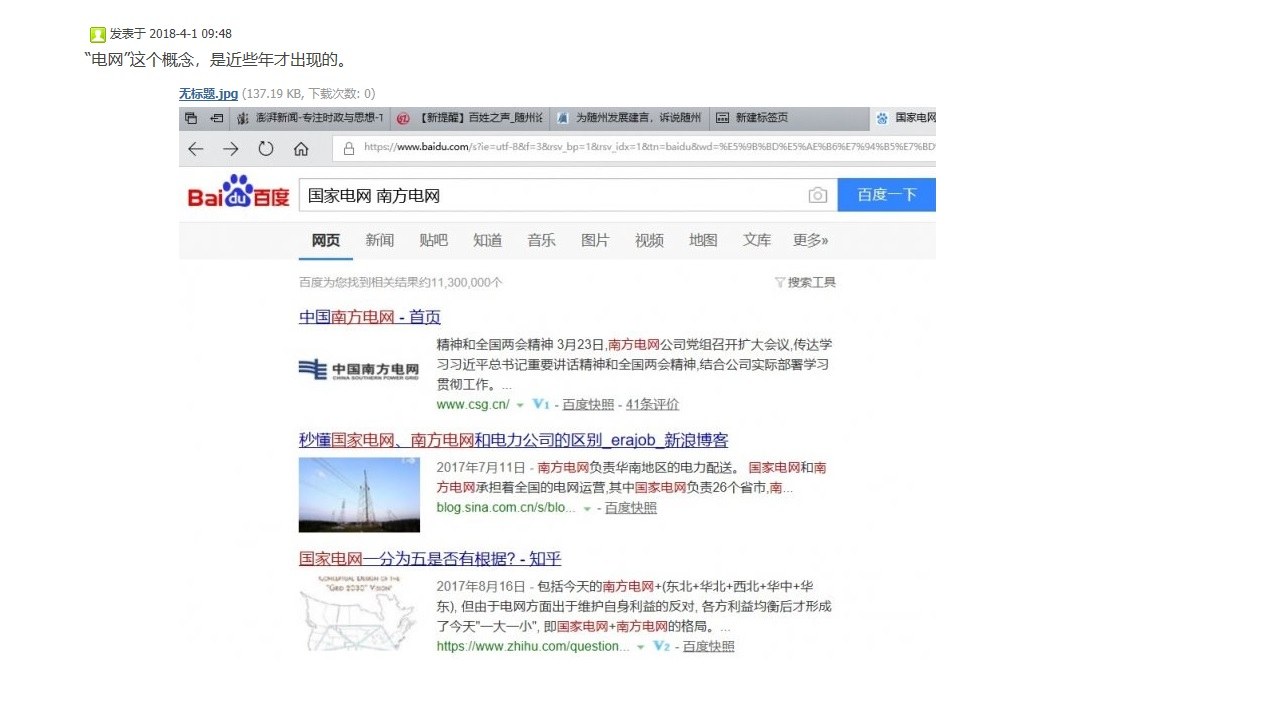Switch to the 澎湃新闻 browser tab
Image resolution: width=1280 pixels, height=720 pixels.
[x=310, y=118]
